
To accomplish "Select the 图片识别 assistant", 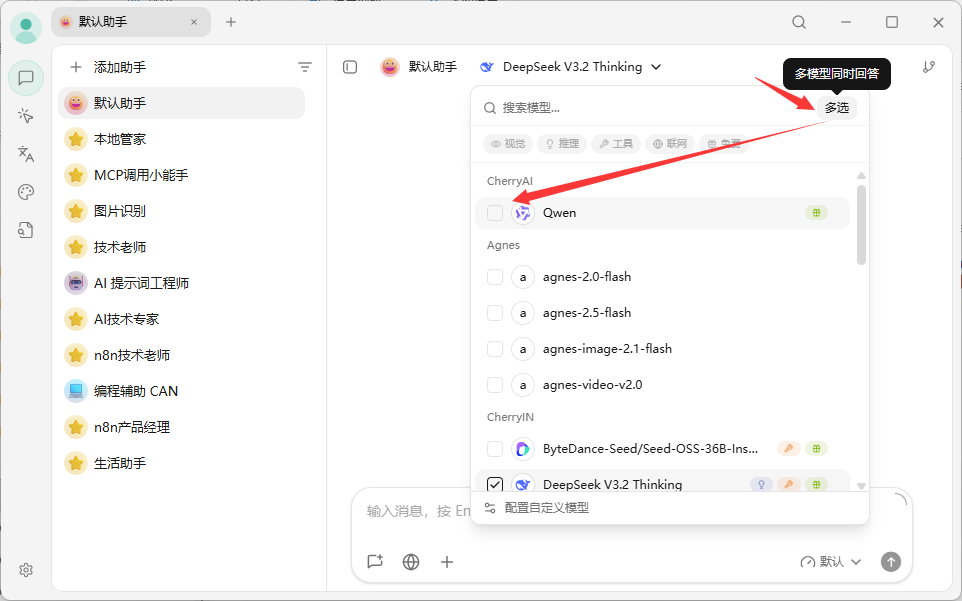I will [x=182, y=211].
